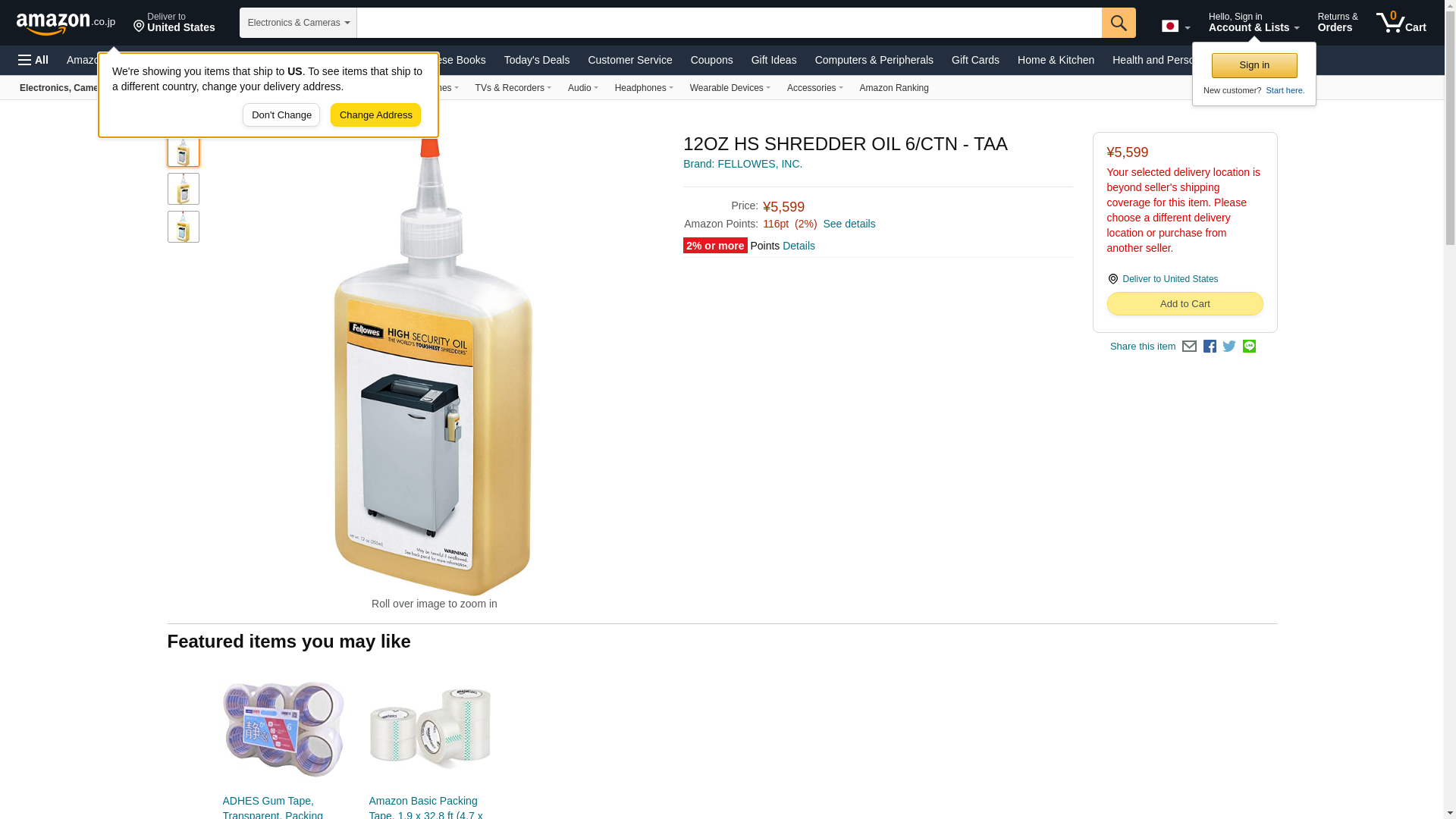Share this item via email icon
The width and height of the screenshot is (1456, 819).
[1189, 347]
